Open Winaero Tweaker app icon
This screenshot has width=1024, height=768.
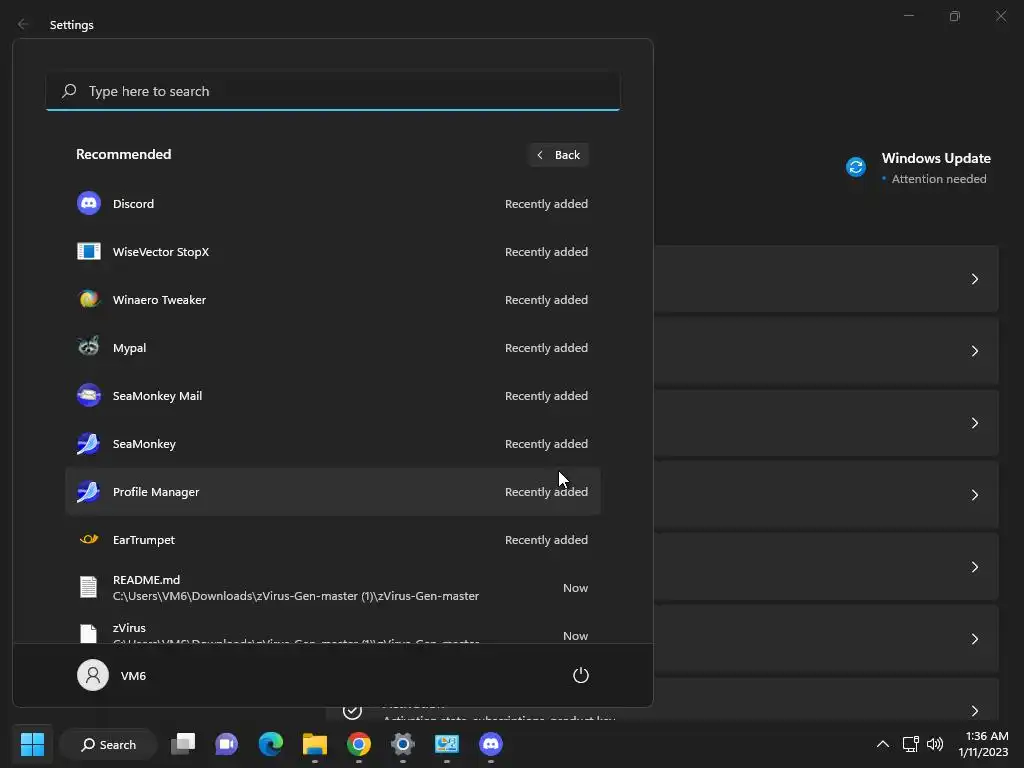click(x=89, y=299)
